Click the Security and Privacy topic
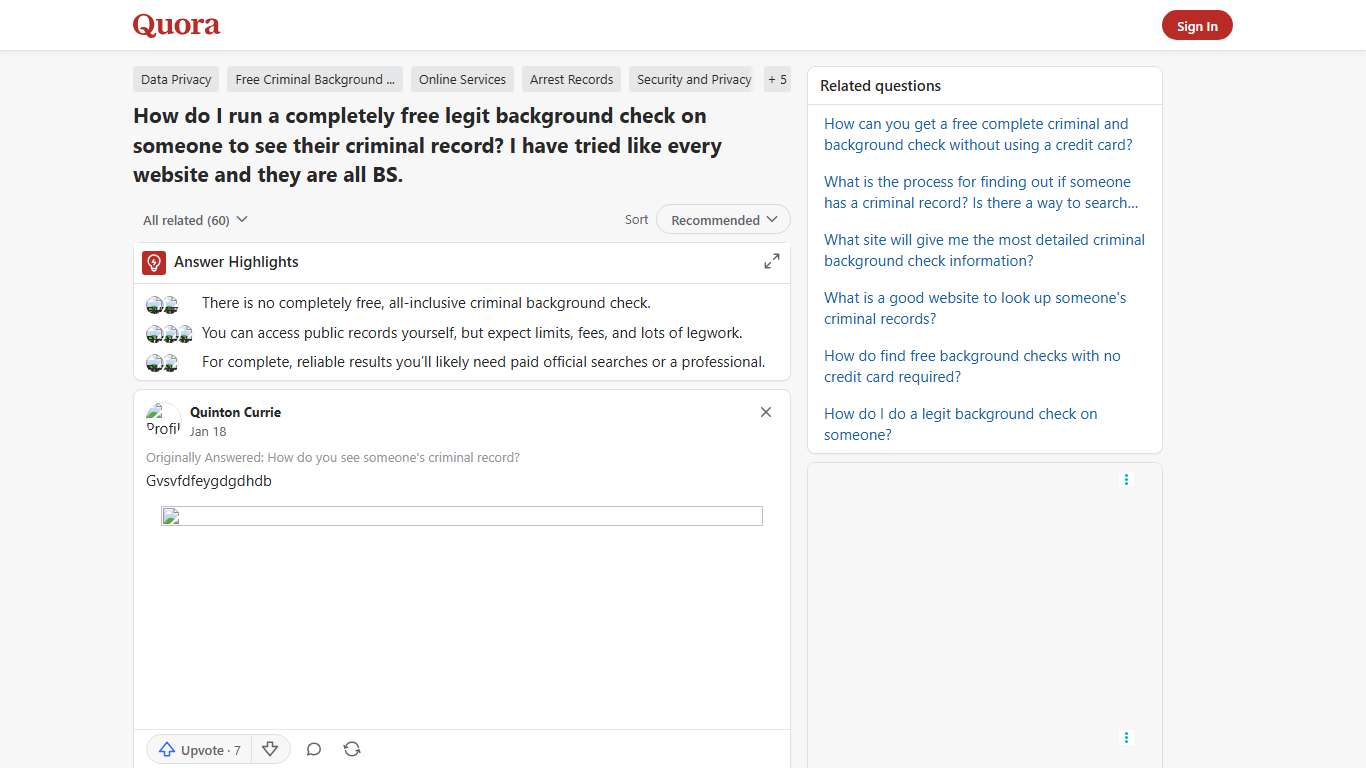The width and height of the screenshot is (1366, 768). (692, 79)
